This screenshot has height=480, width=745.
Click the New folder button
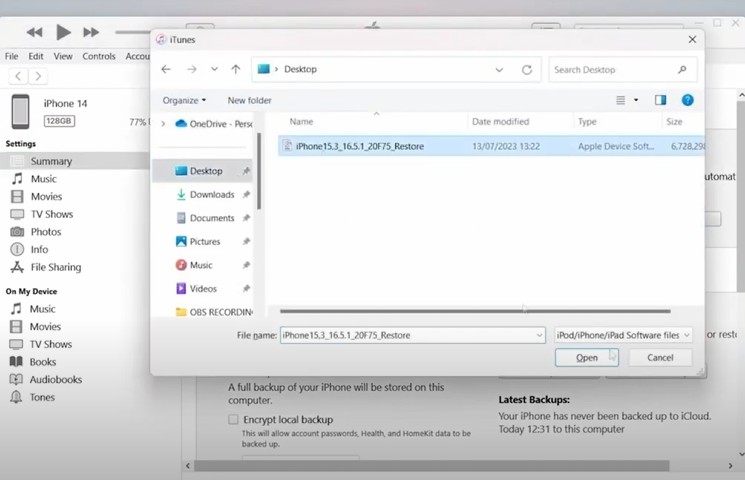click(x=249, y=100)
